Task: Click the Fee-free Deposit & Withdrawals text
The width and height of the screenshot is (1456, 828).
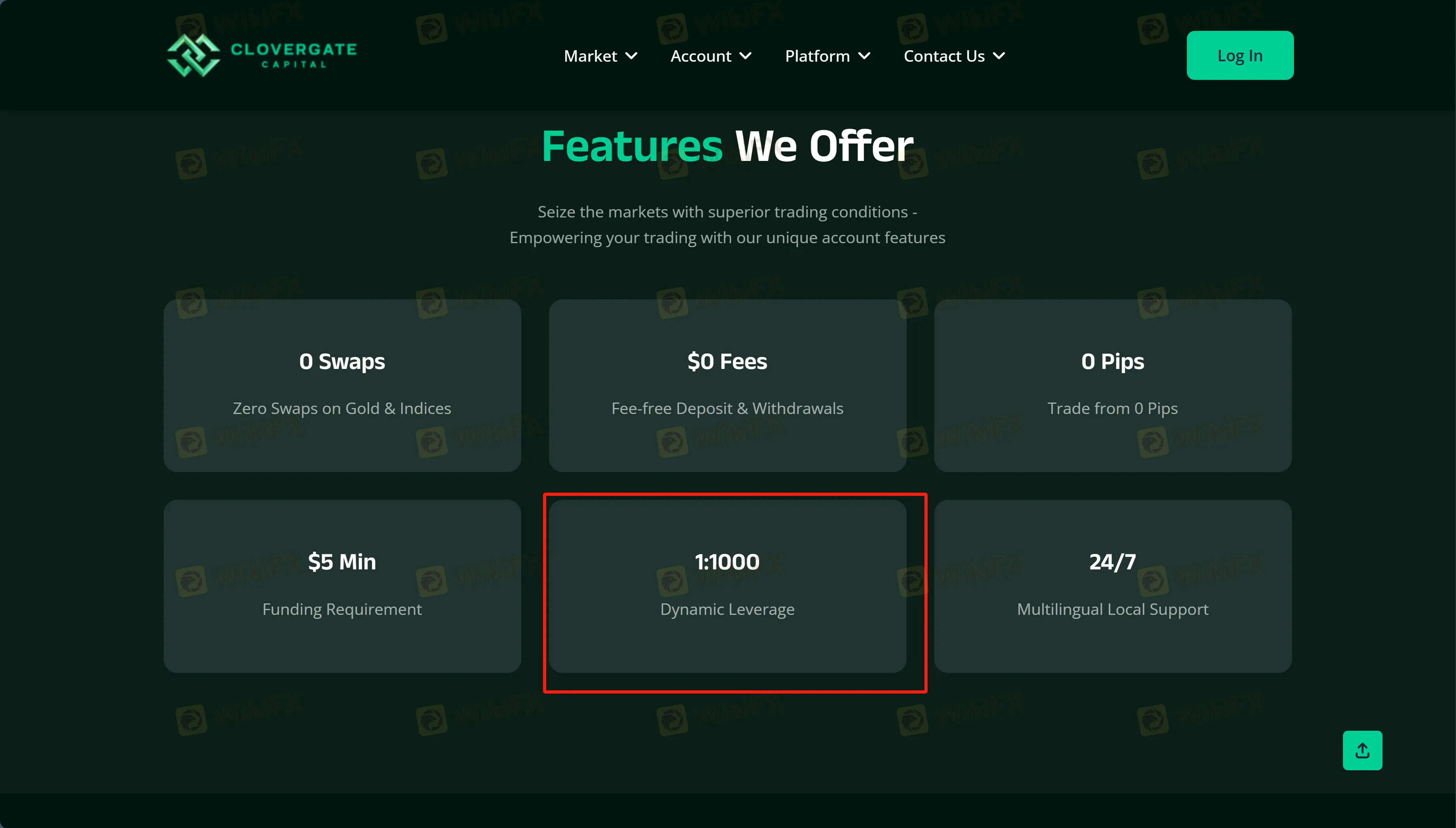Action: (x=727, y=408)
